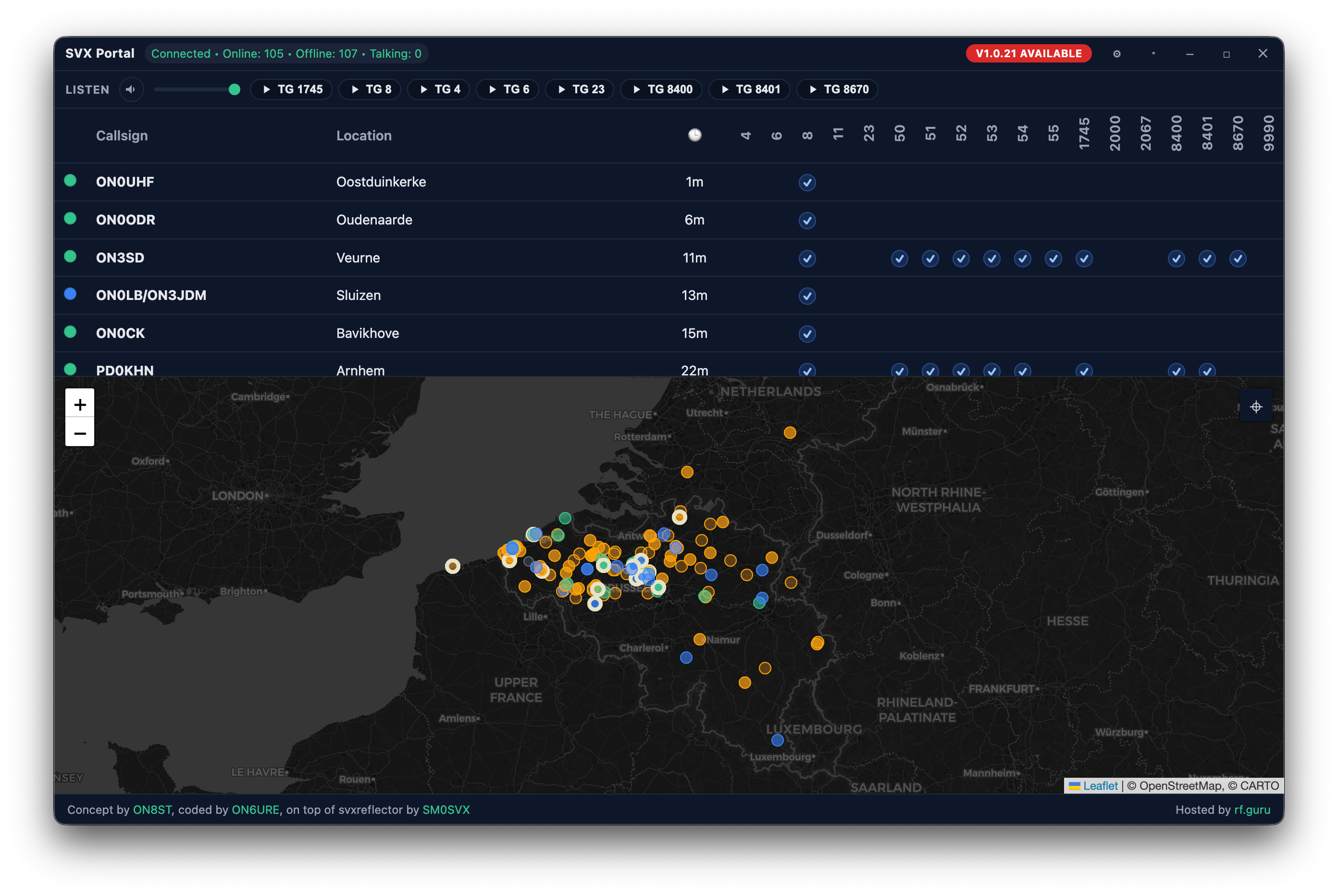Click ON3SD green status dot
This screenshot has width=1338, height=896.
click(x=70, y=256)
